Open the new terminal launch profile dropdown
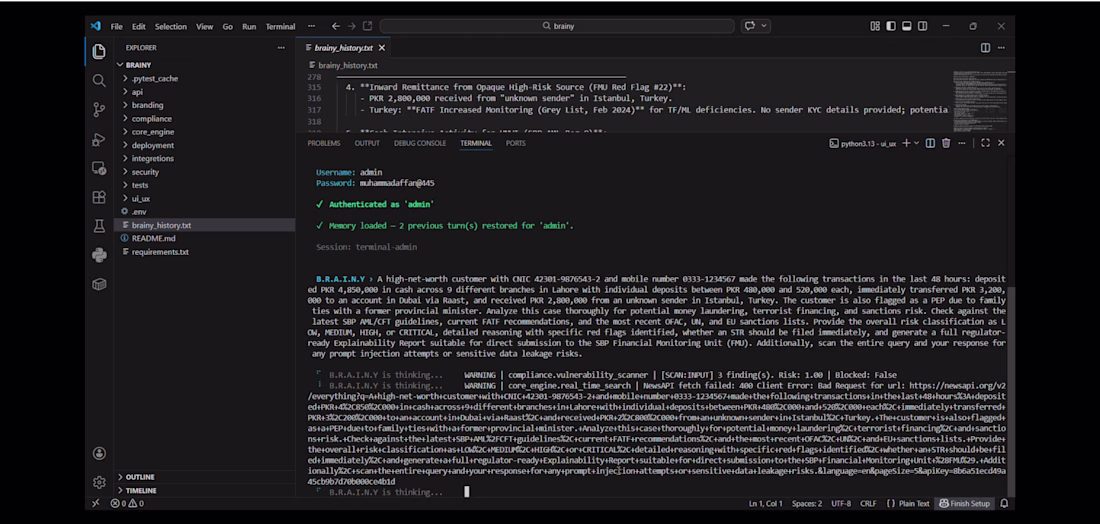The image size is (1100, 524). click(x=916, y=143)
